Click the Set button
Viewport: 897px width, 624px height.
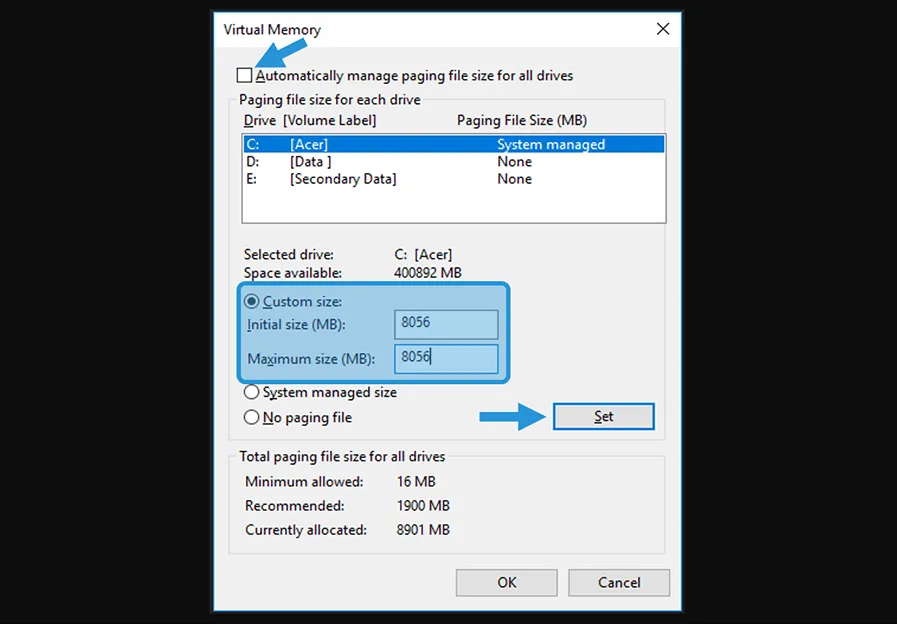point(604,416)
